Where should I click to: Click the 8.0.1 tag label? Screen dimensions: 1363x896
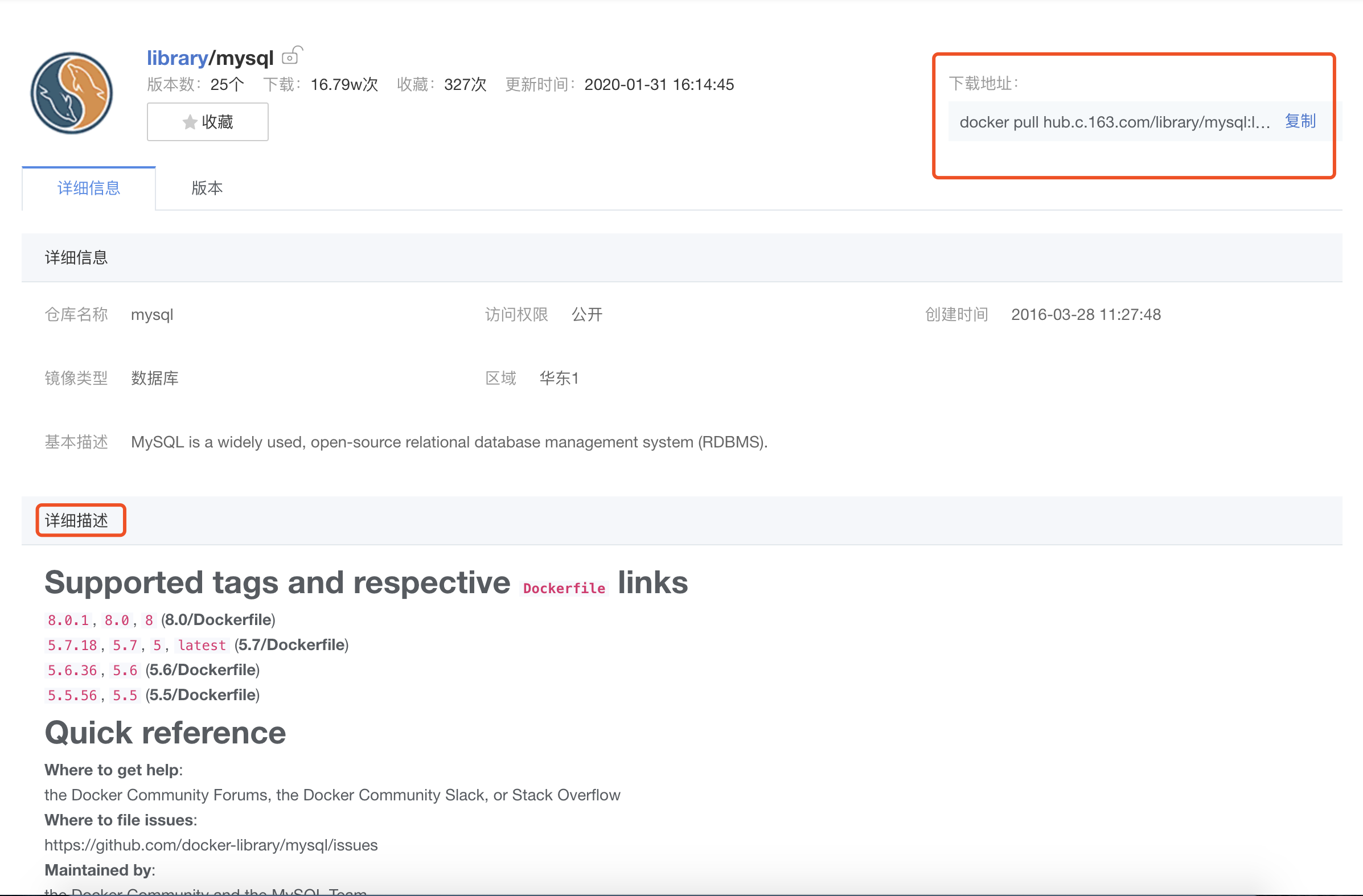[68, 620]
